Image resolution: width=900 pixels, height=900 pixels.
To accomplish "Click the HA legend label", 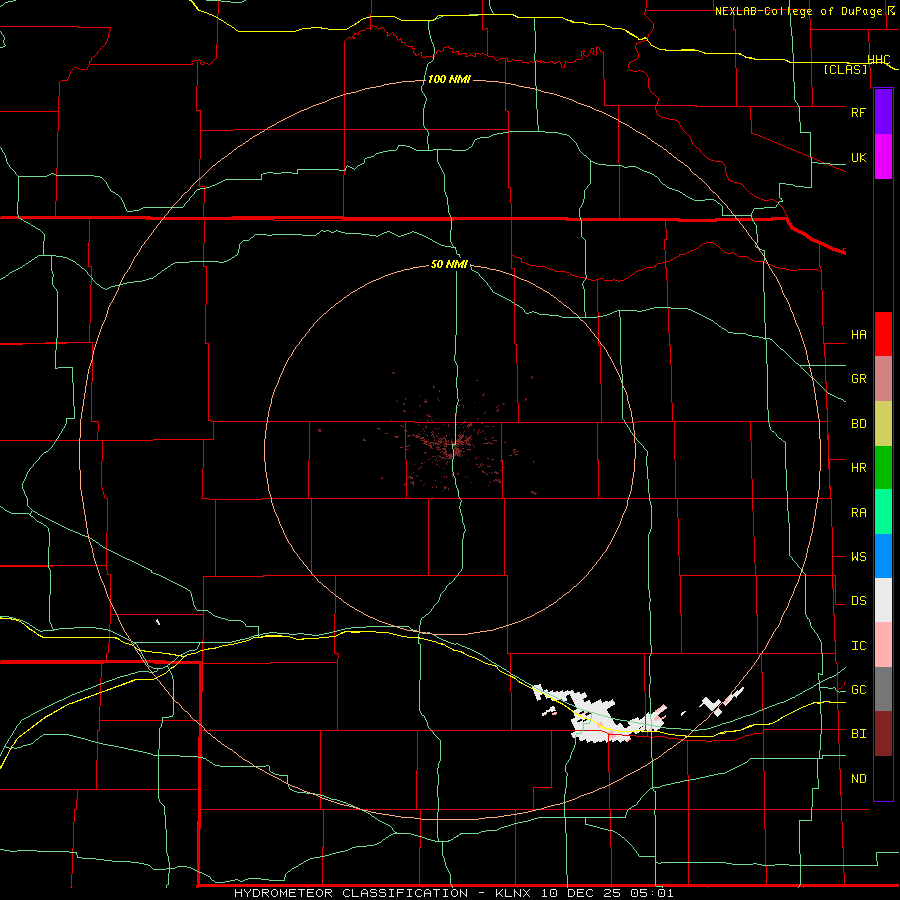I will (858, 335).
